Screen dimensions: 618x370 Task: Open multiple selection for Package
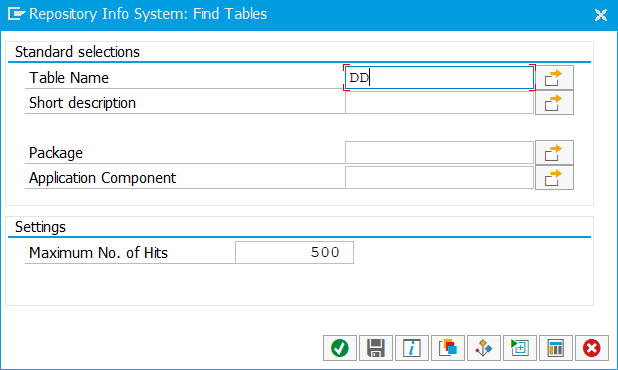tap(554, 152)
